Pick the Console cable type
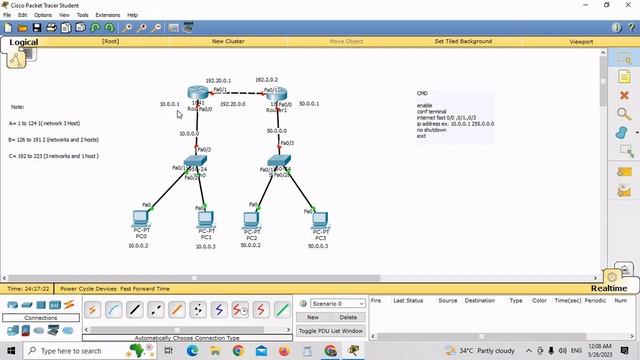 pyautogui.click(x=113, y=310)
